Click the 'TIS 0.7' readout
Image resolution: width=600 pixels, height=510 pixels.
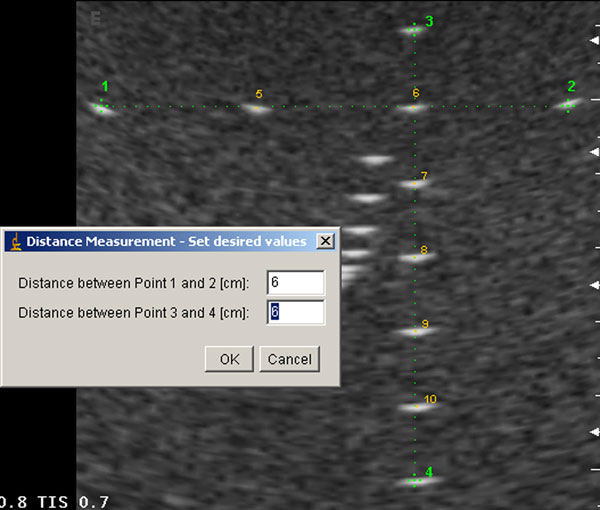[x=73, y=502]
